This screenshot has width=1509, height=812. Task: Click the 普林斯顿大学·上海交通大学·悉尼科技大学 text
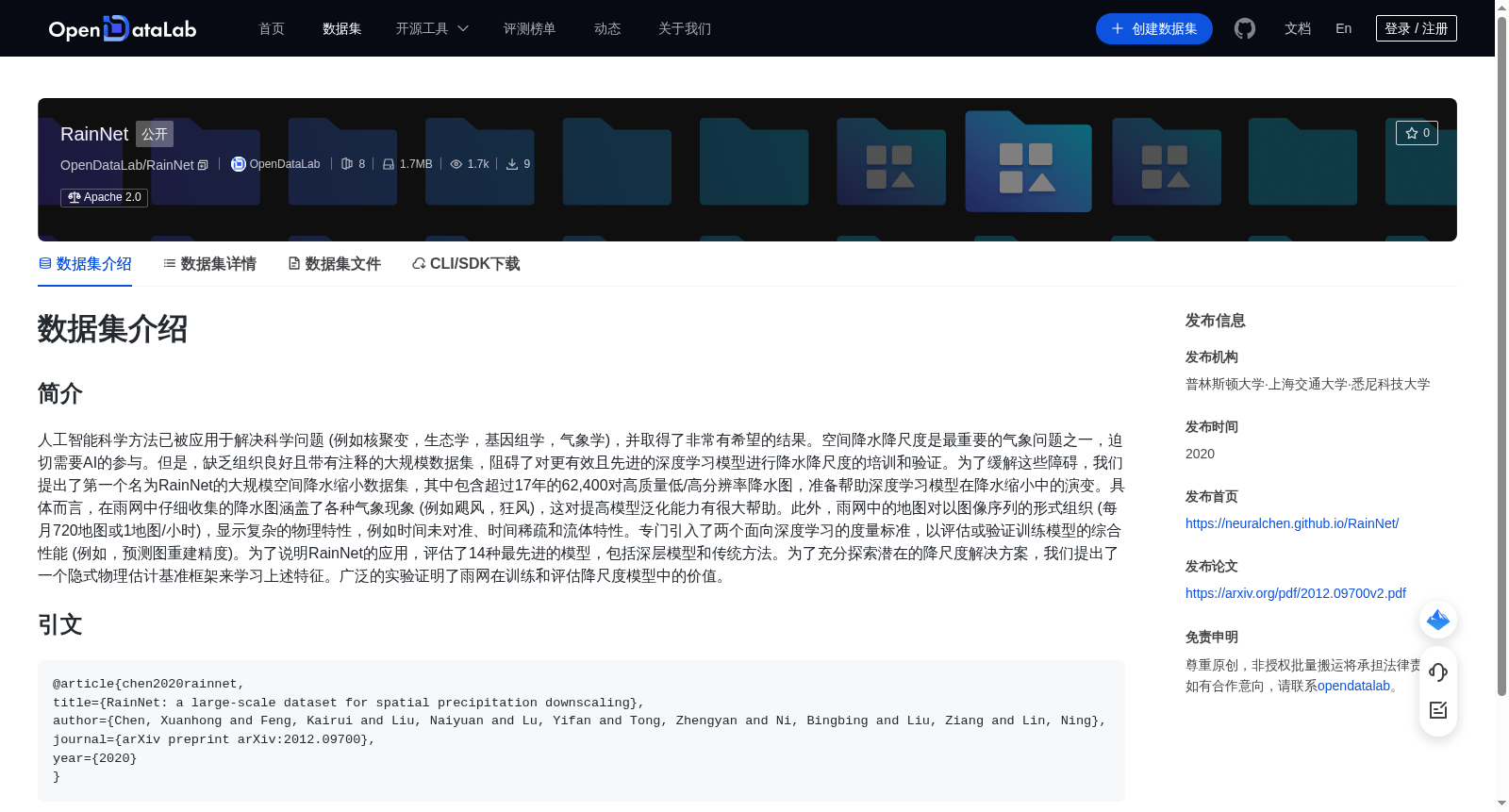pyautogui.click(x=1308, y=384)
